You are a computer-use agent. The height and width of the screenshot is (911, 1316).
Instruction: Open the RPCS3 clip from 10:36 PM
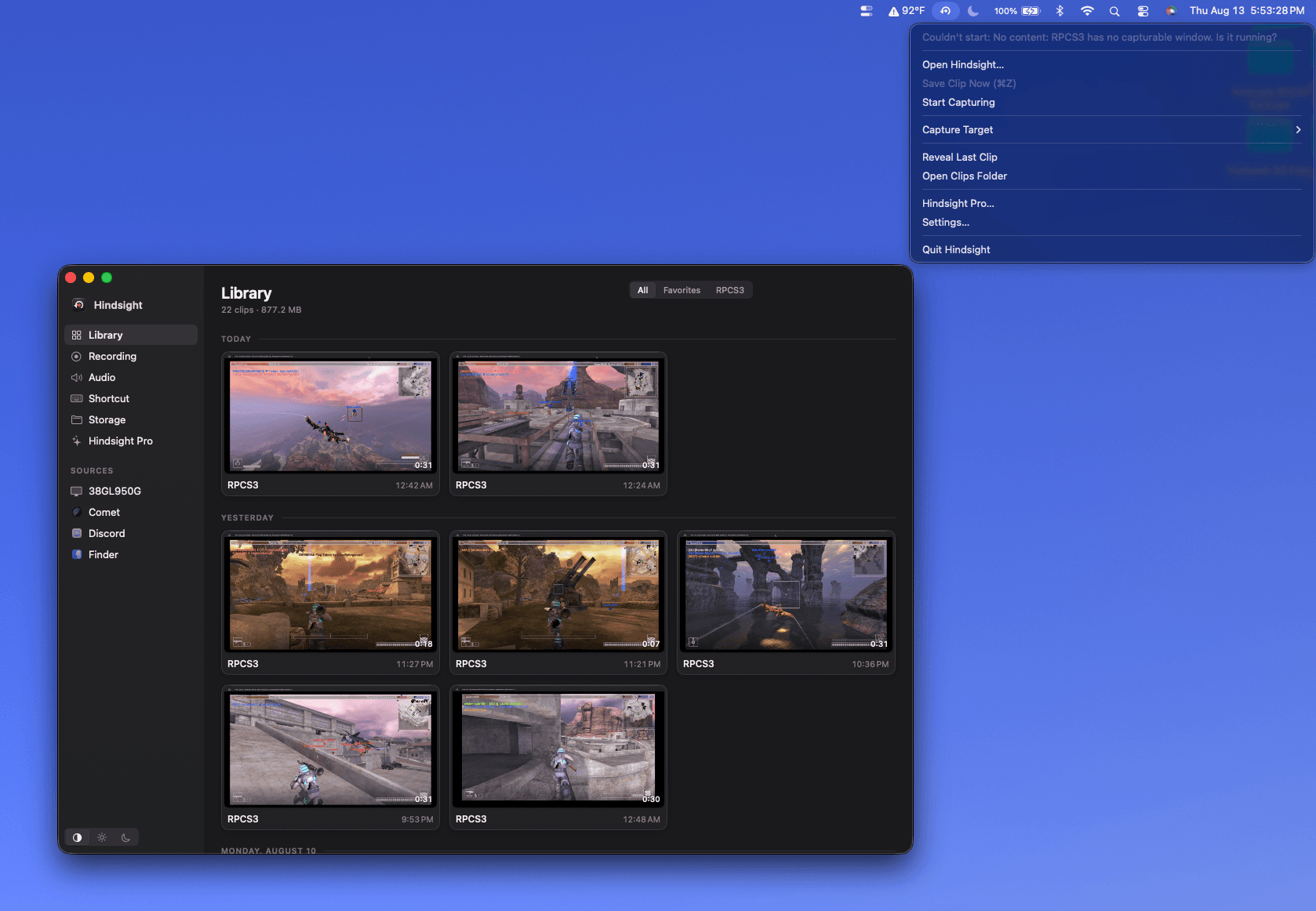786,602
